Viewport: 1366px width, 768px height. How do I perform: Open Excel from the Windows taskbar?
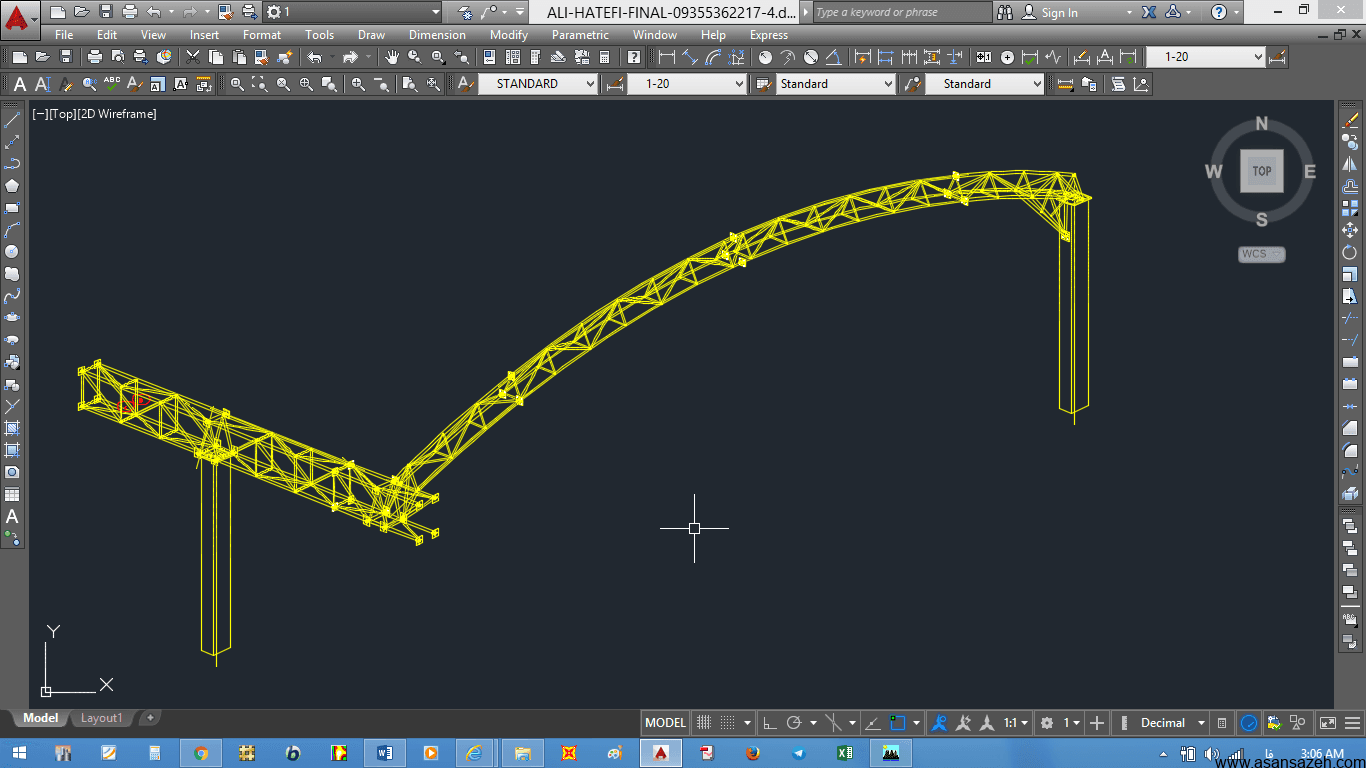(845, 753)
